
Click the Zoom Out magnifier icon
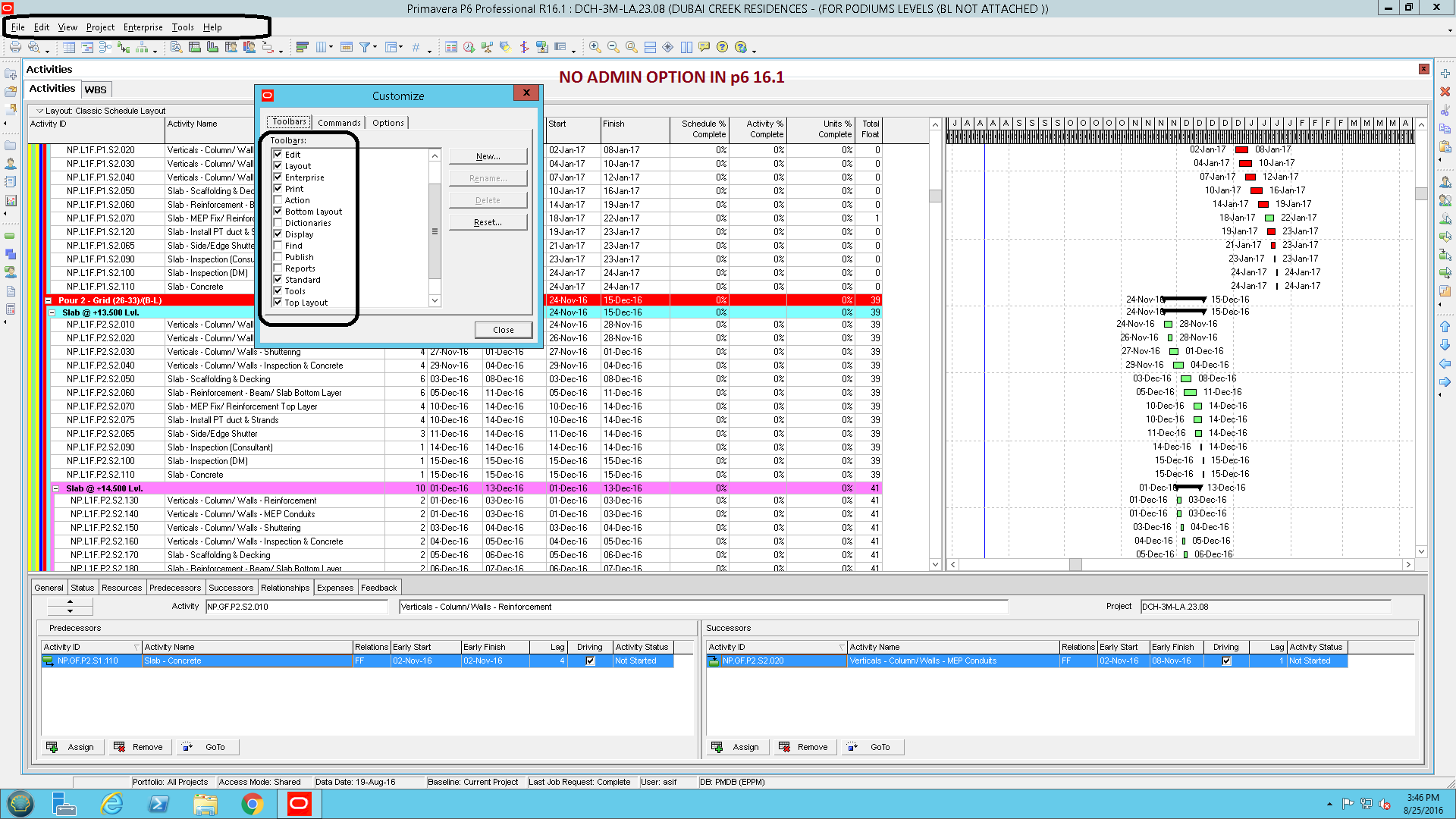coord(613,47)
